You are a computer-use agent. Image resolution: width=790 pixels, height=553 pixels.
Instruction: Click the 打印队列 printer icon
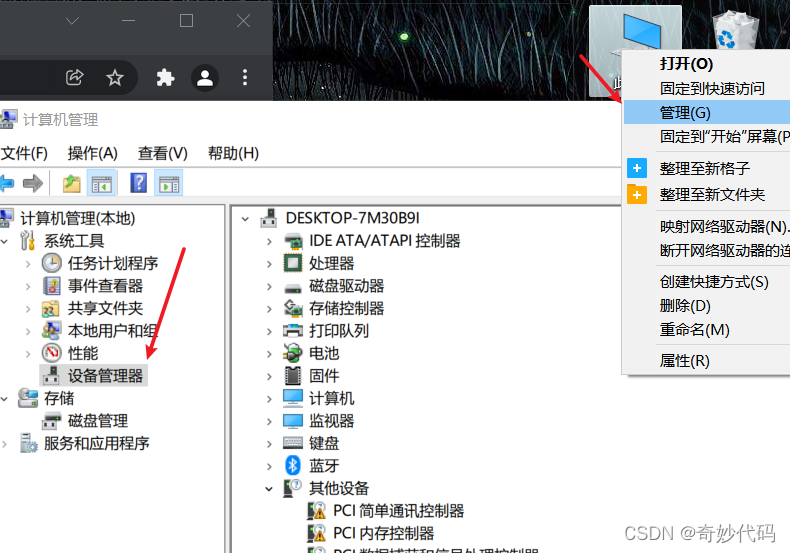(293, 330)
